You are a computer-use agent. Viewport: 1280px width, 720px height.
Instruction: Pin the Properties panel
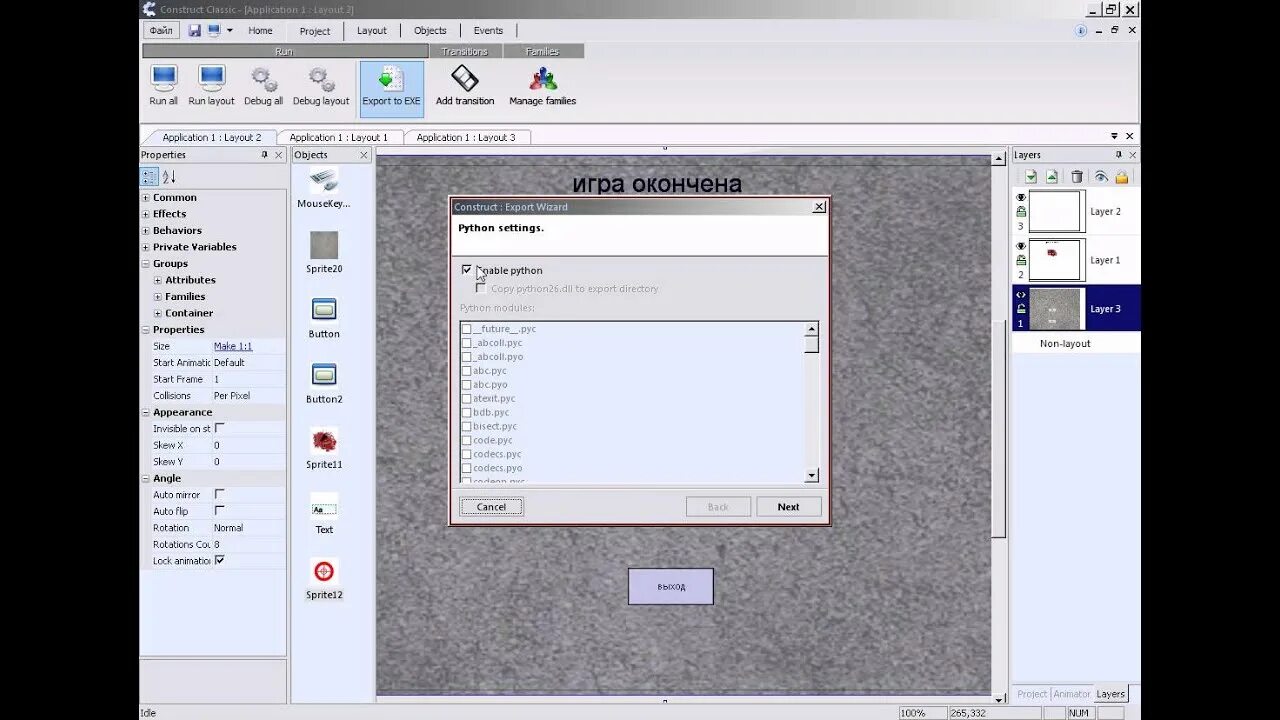pos(265,155)
